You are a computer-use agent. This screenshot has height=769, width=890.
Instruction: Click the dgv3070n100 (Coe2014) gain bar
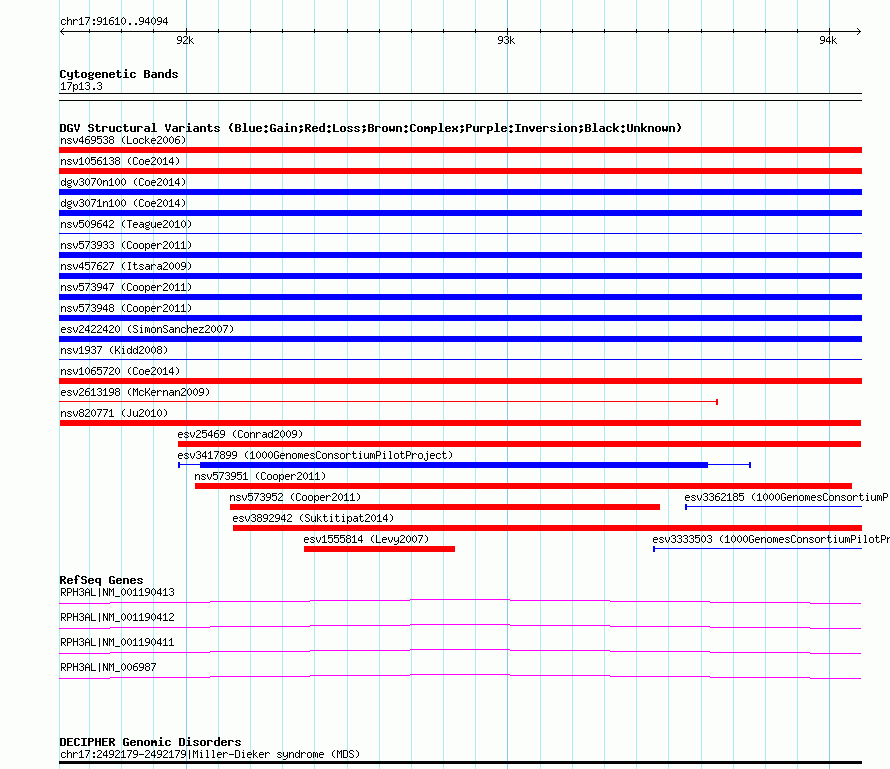click(460, 192)
